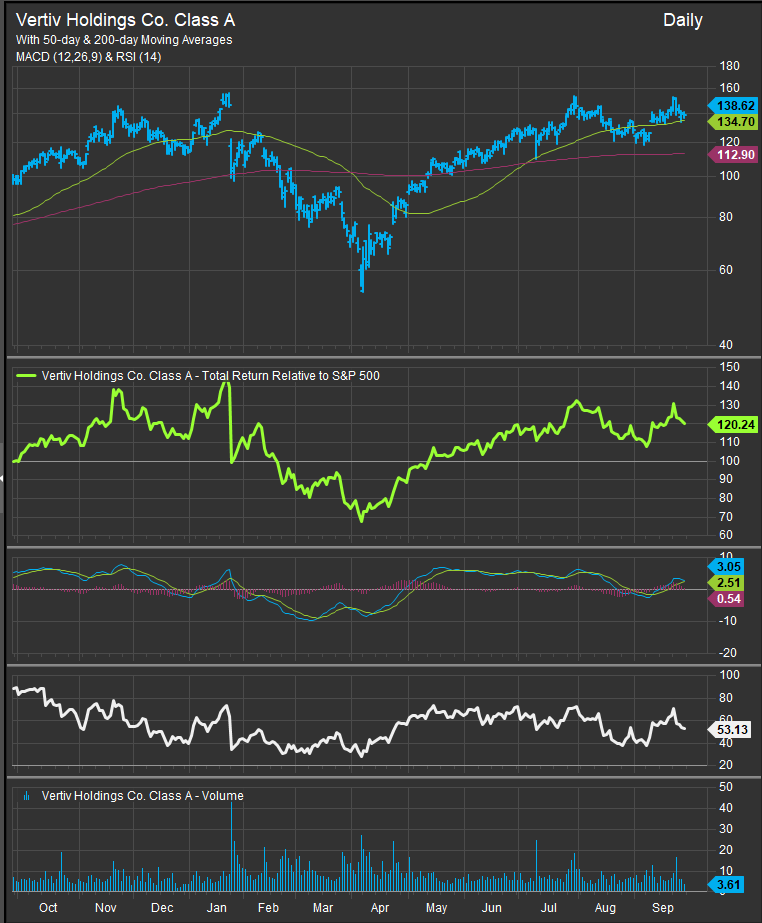Click the Volume legend bar icon
Viewport: 762px width, 923px height.
[x=26, y=796]
